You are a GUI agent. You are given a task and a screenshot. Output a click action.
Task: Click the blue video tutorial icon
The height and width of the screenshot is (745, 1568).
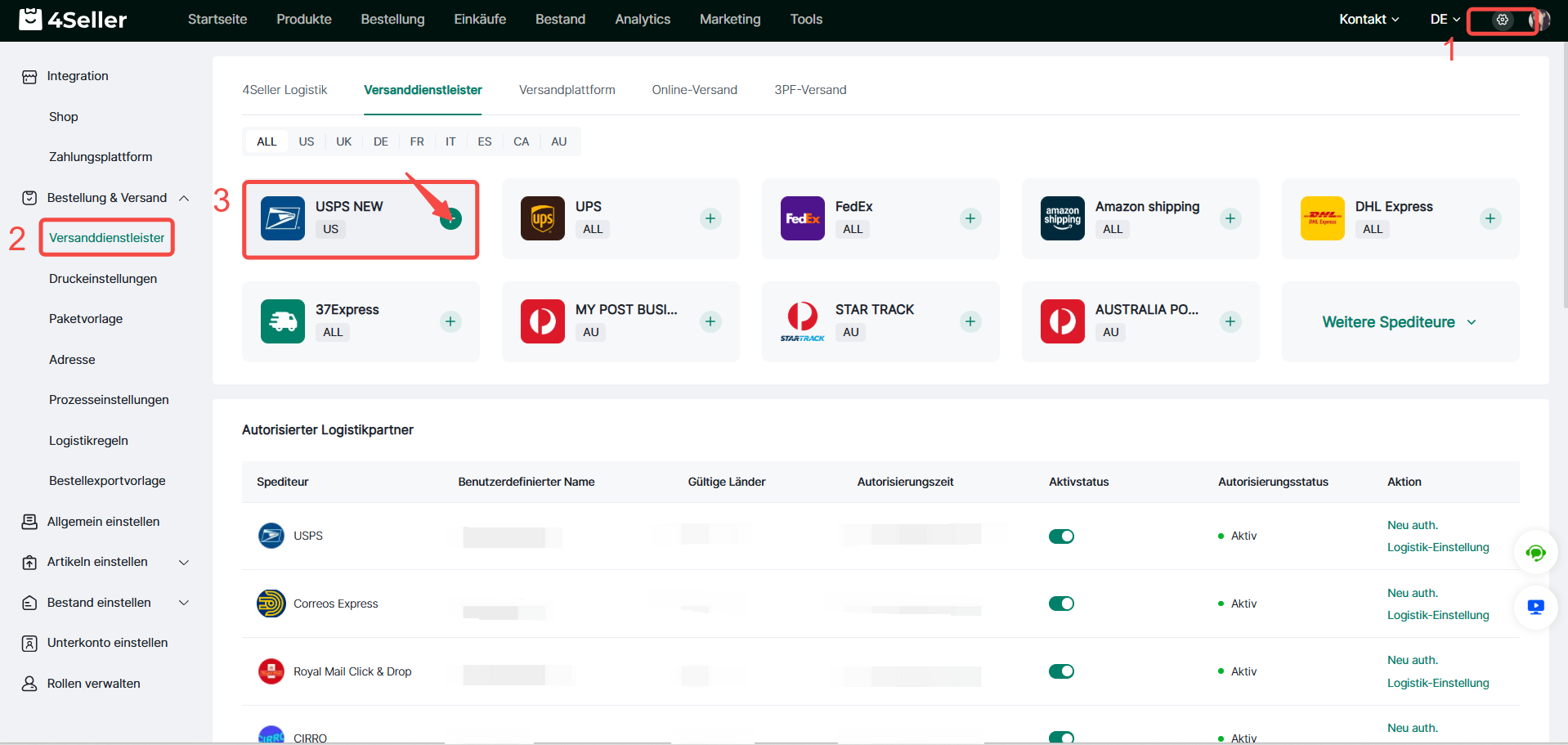(x=1535, y=607)
